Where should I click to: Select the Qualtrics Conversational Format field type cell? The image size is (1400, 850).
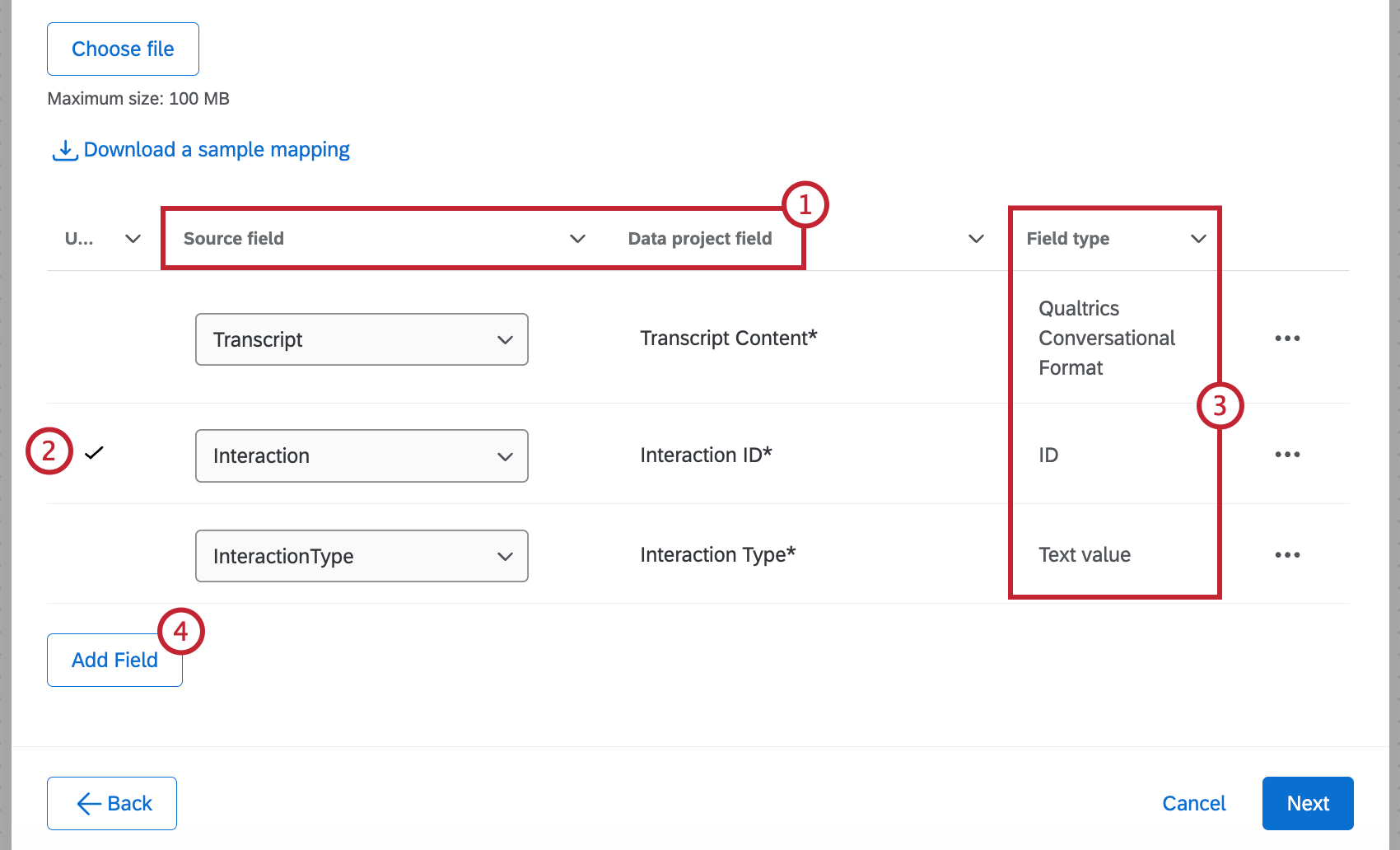1106,338
